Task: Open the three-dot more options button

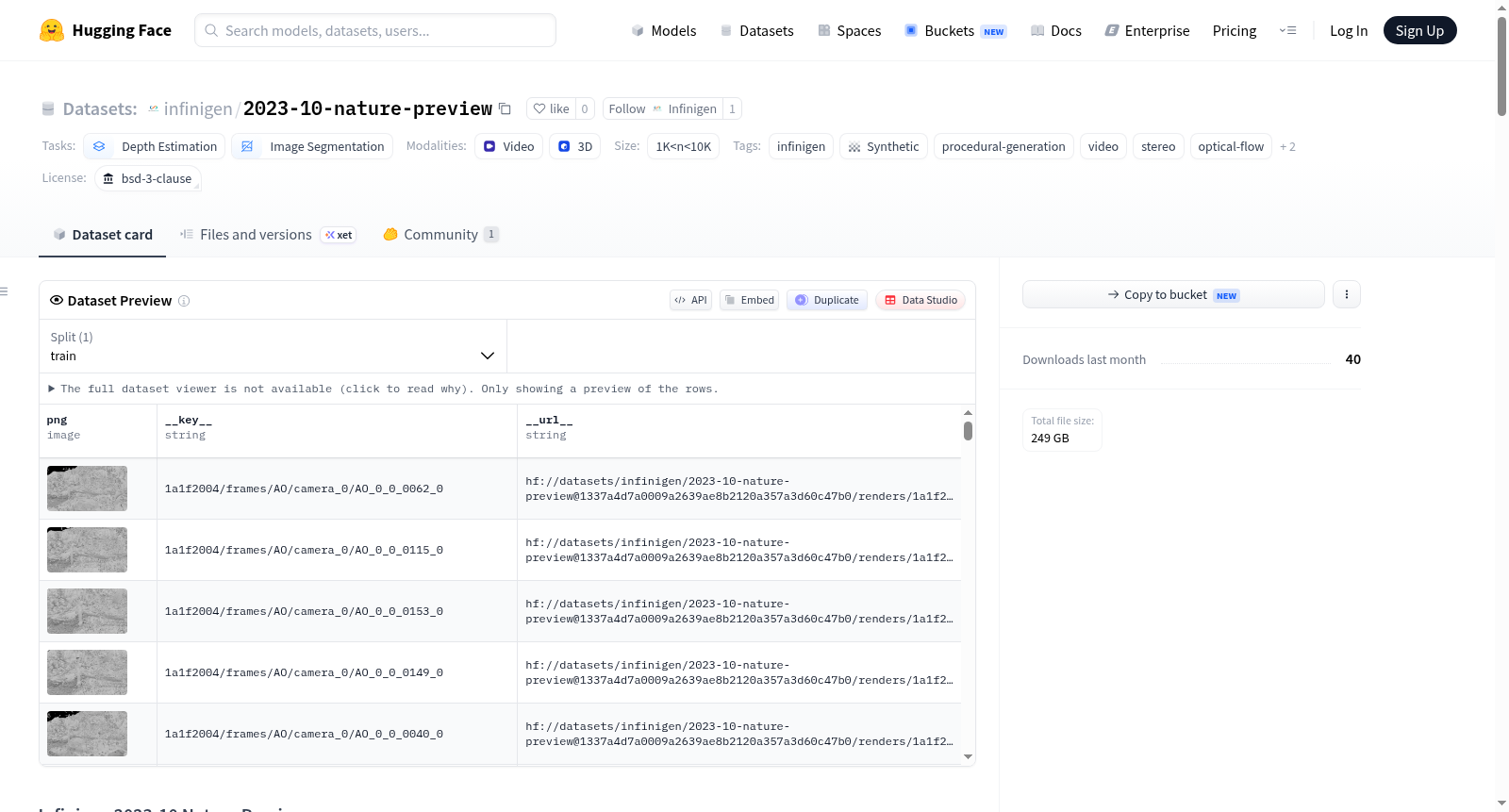Action: (1346, 294)
